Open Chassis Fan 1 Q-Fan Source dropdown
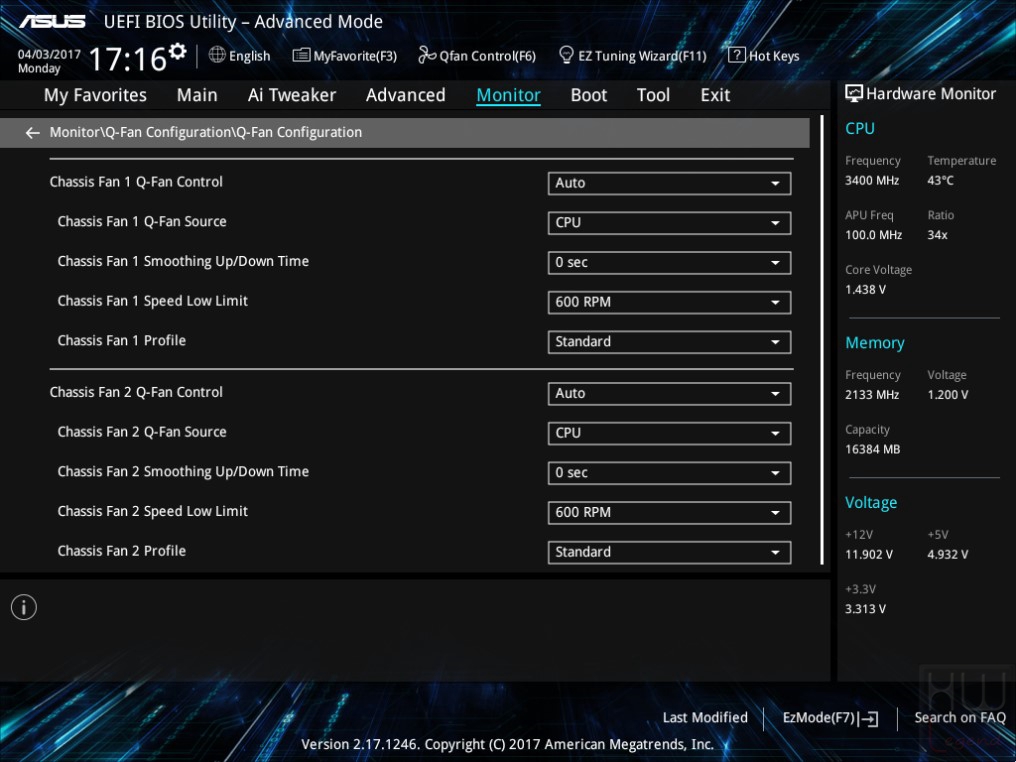Screen dimensions: 1016x762 669,223
